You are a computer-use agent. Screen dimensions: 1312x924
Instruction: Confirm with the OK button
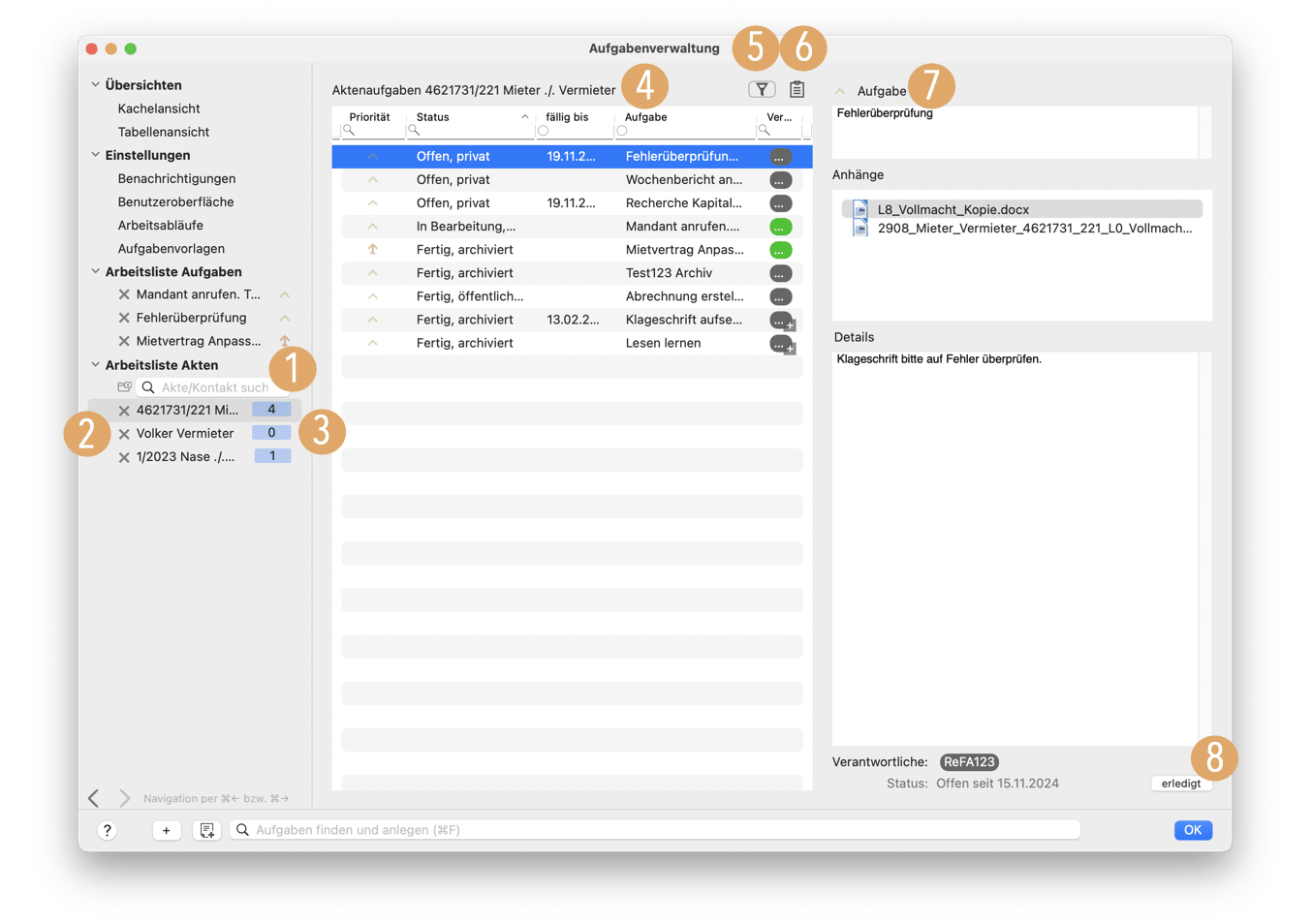(x=1193, y=830)
